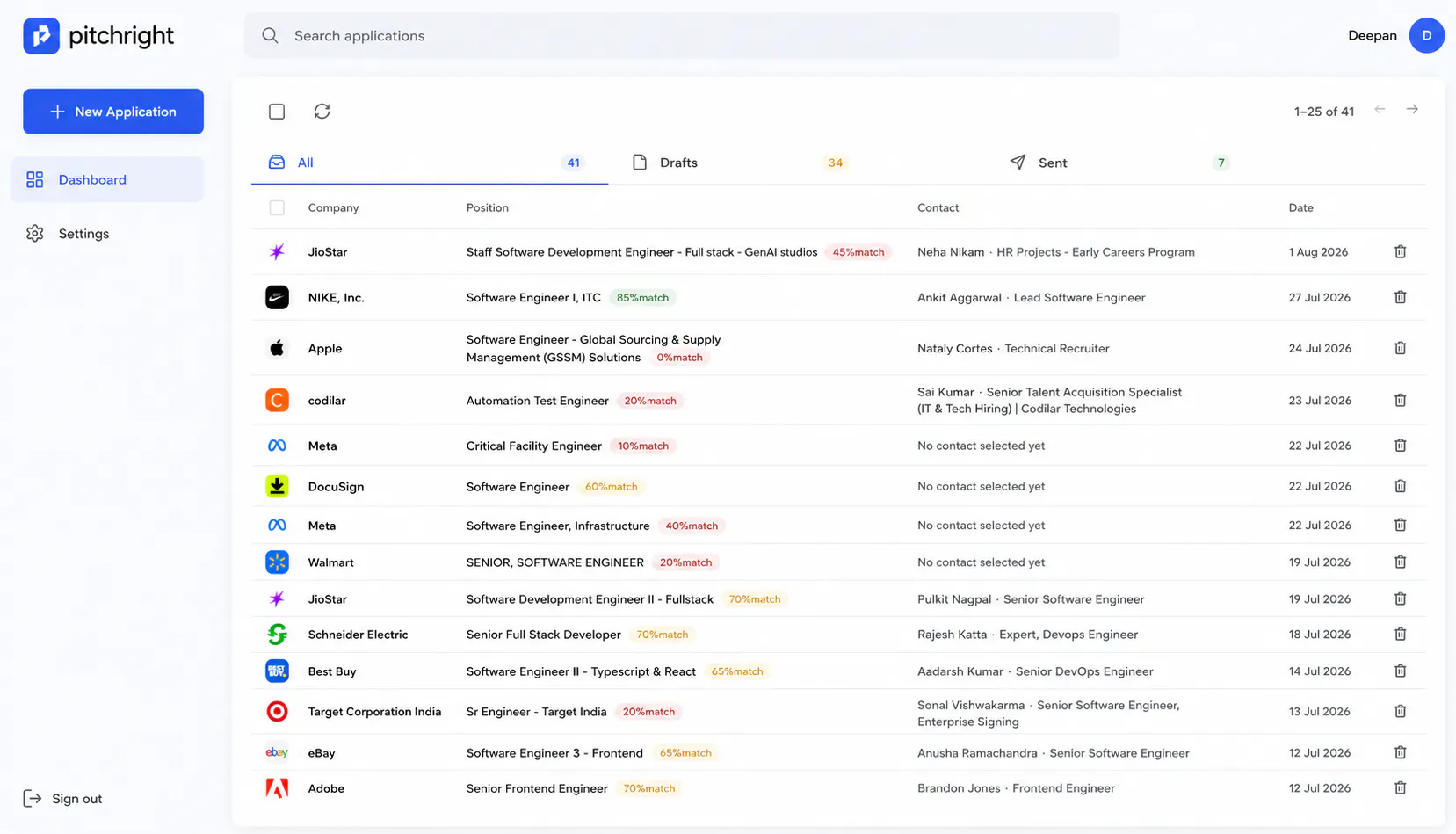
Task: Focus the Search applications field
Action: pos(682,36)
